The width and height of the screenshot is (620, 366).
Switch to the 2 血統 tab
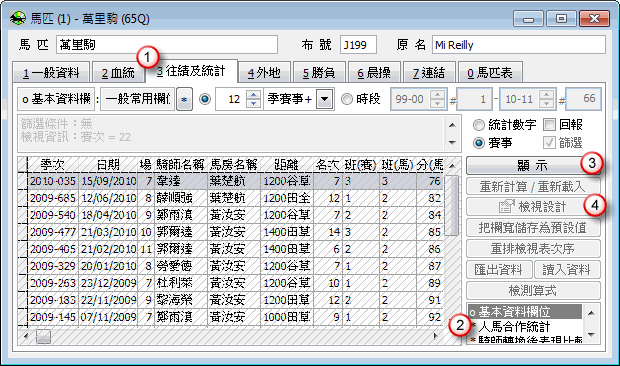[118, 73]
